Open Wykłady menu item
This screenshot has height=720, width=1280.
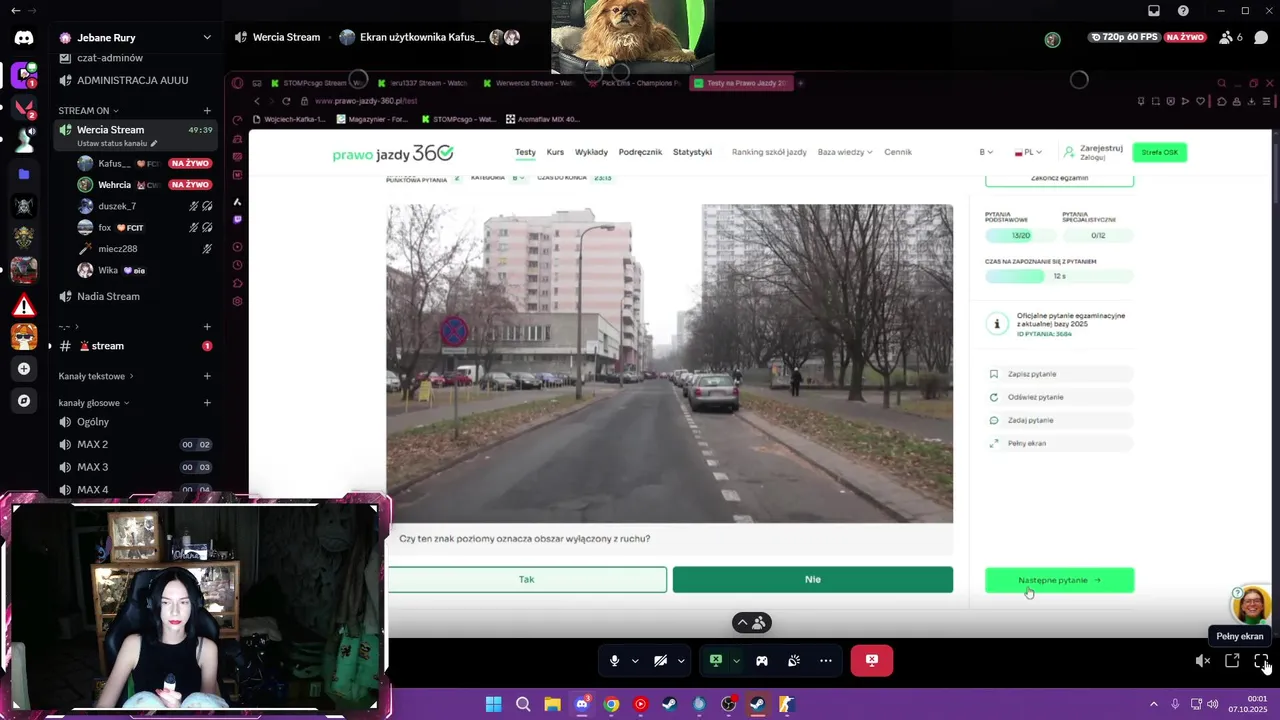[x=591, y=152]
